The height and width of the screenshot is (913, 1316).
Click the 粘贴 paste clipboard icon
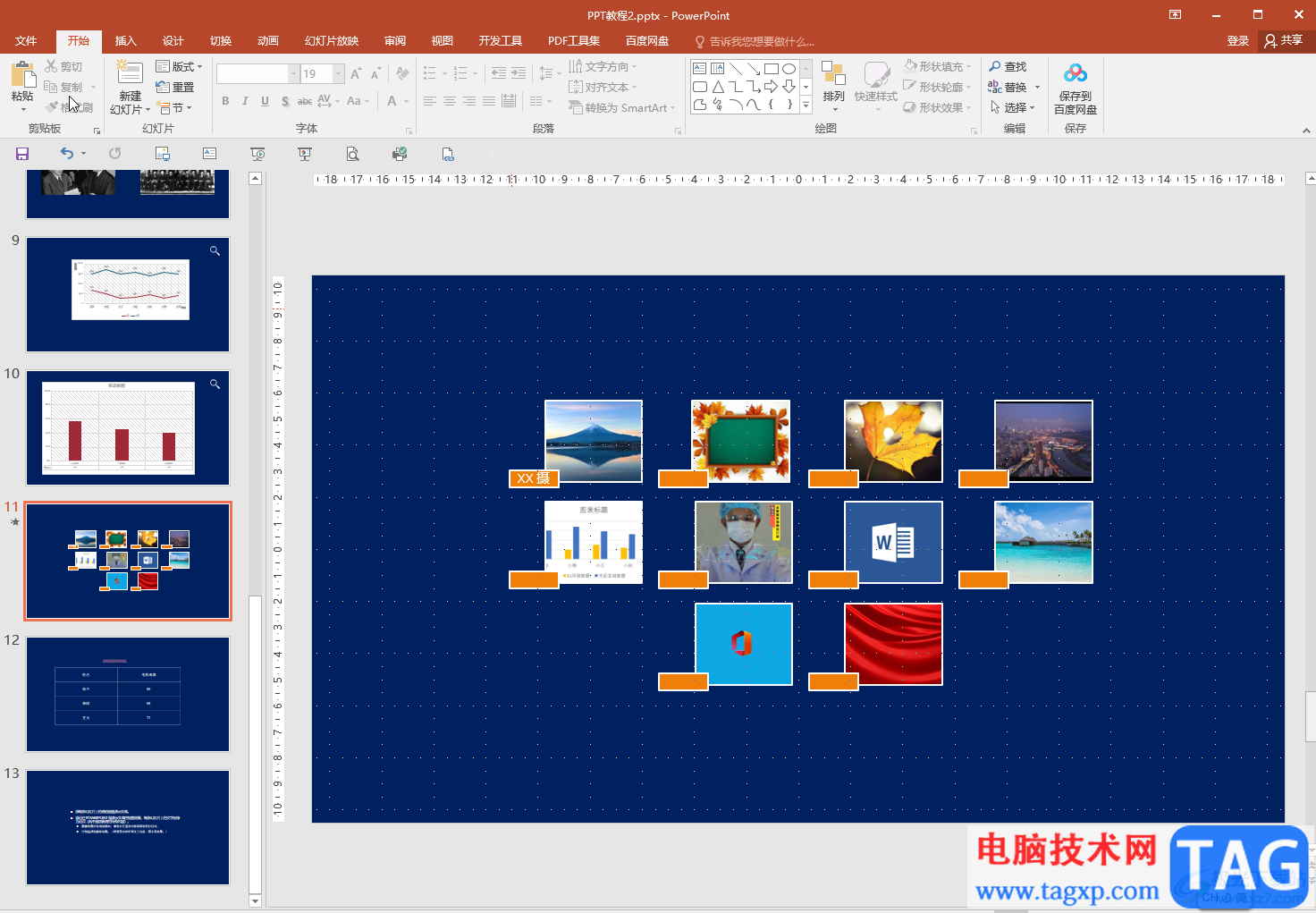click(x=22, y=75)
